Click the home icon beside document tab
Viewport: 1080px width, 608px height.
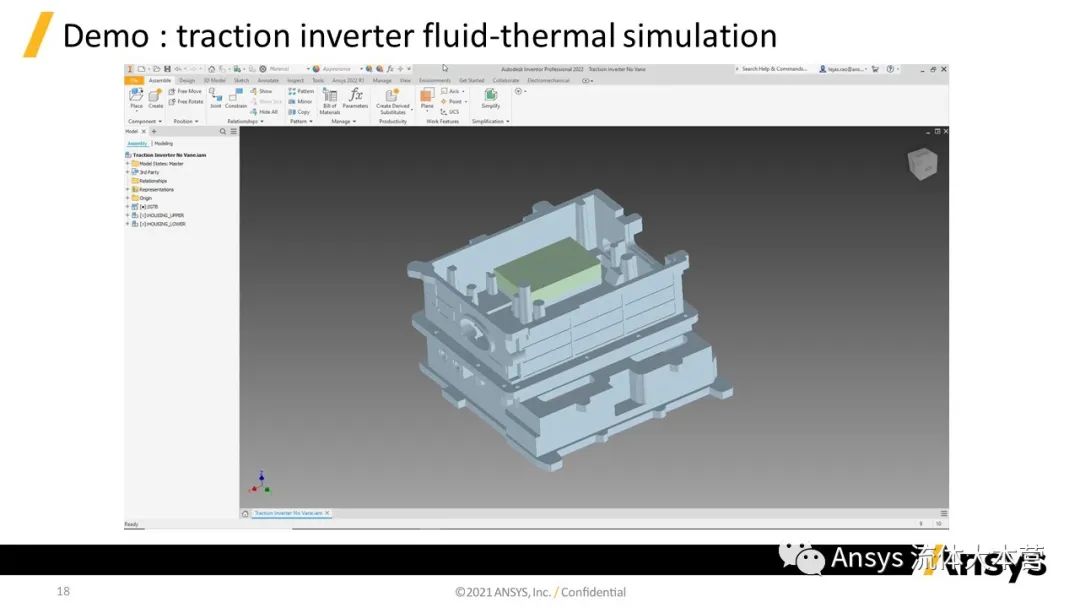coord(245,514)
